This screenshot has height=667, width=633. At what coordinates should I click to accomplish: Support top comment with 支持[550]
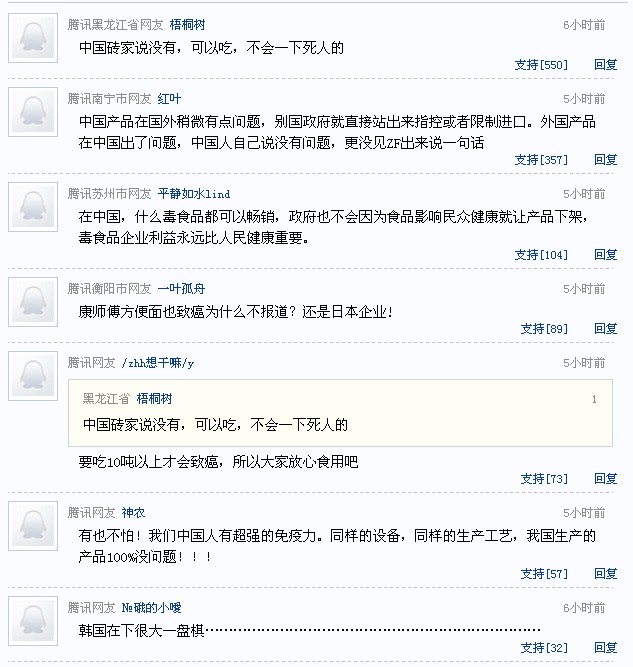541,65
